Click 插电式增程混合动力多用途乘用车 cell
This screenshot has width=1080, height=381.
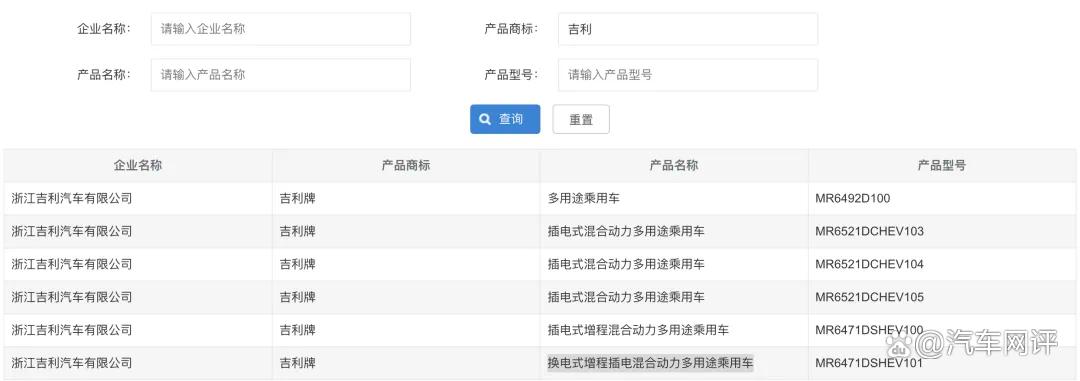(x=638, y=330)
